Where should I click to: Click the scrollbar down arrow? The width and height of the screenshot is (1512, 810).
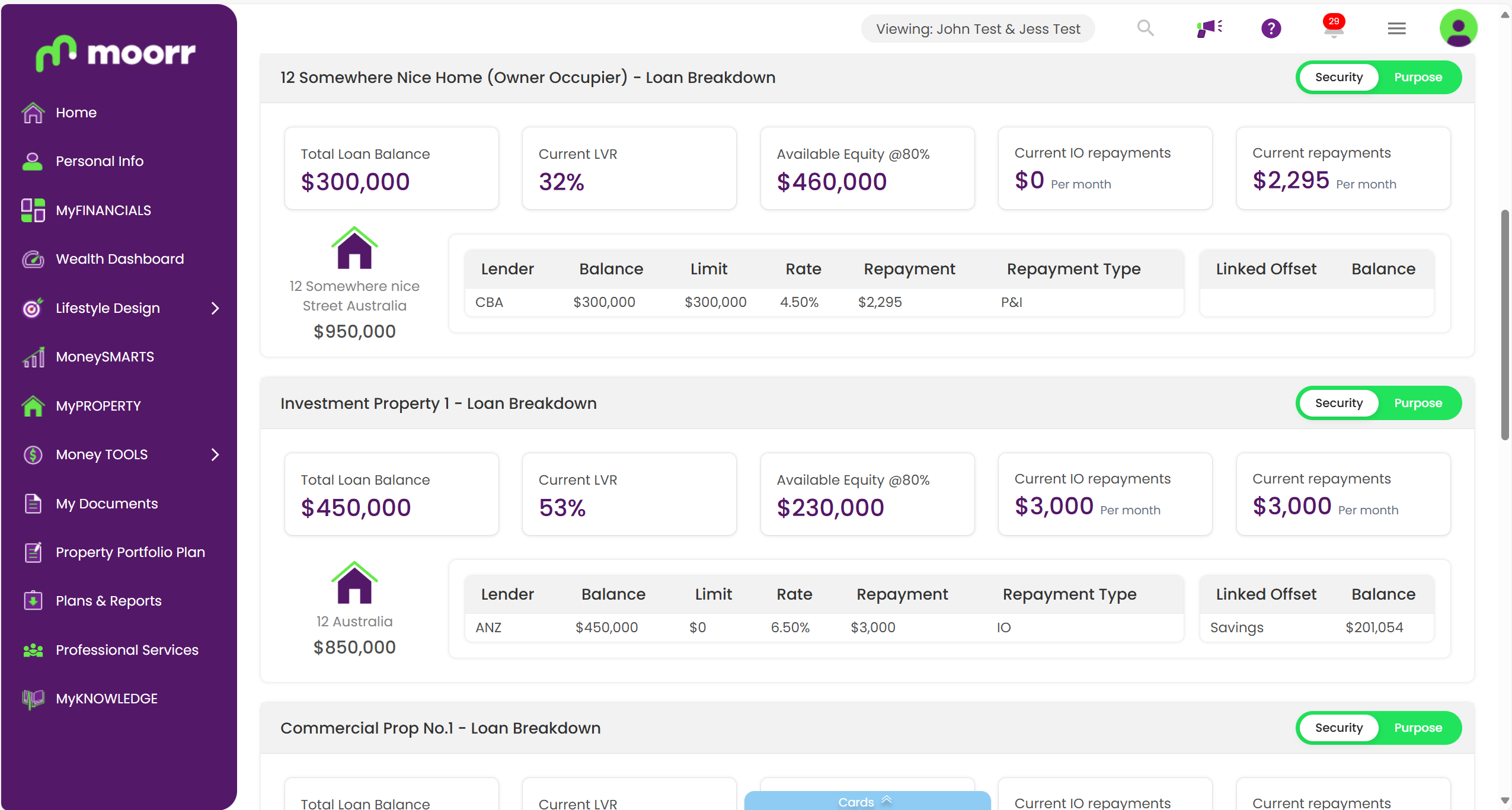1504,801
